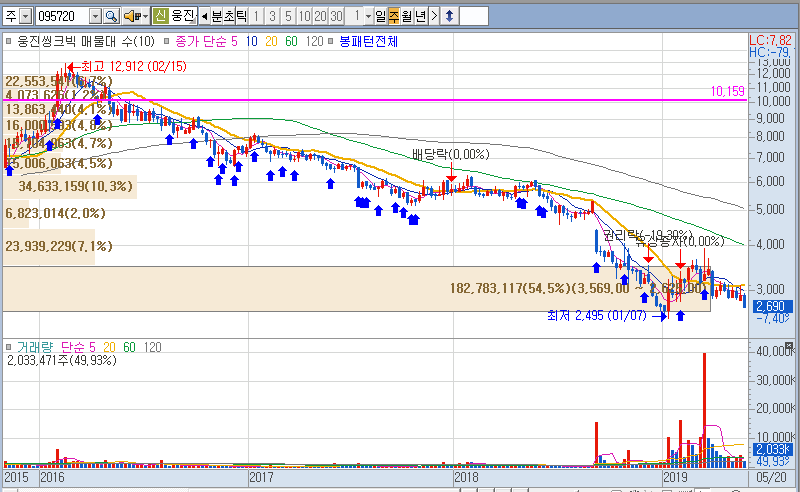Click the magenta 10,159 price line label

(x=728, y=91)
